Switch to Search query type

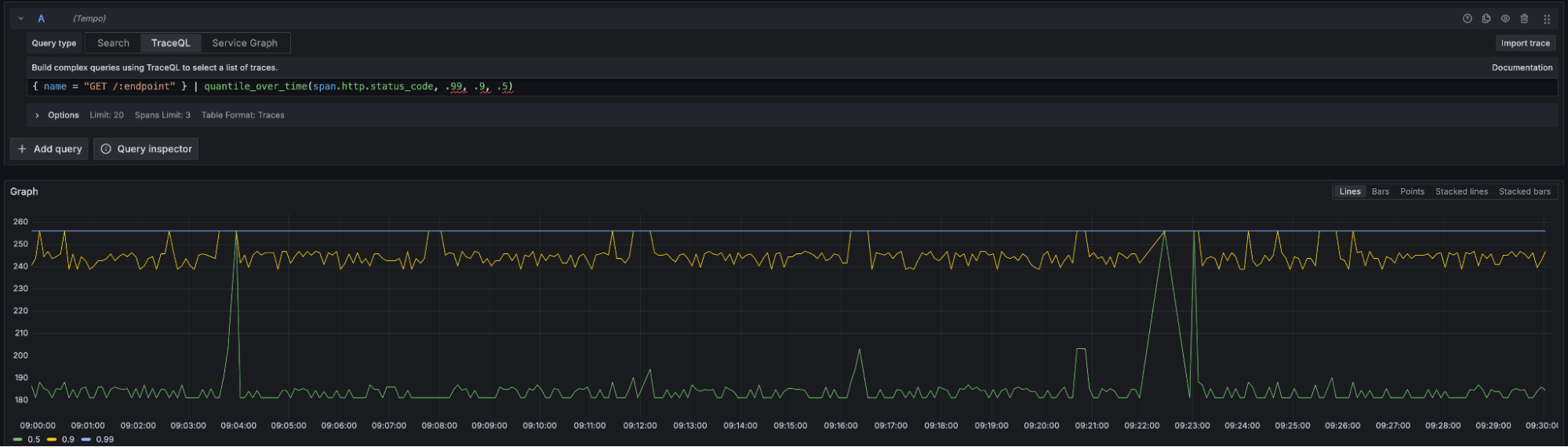[113, 43]
